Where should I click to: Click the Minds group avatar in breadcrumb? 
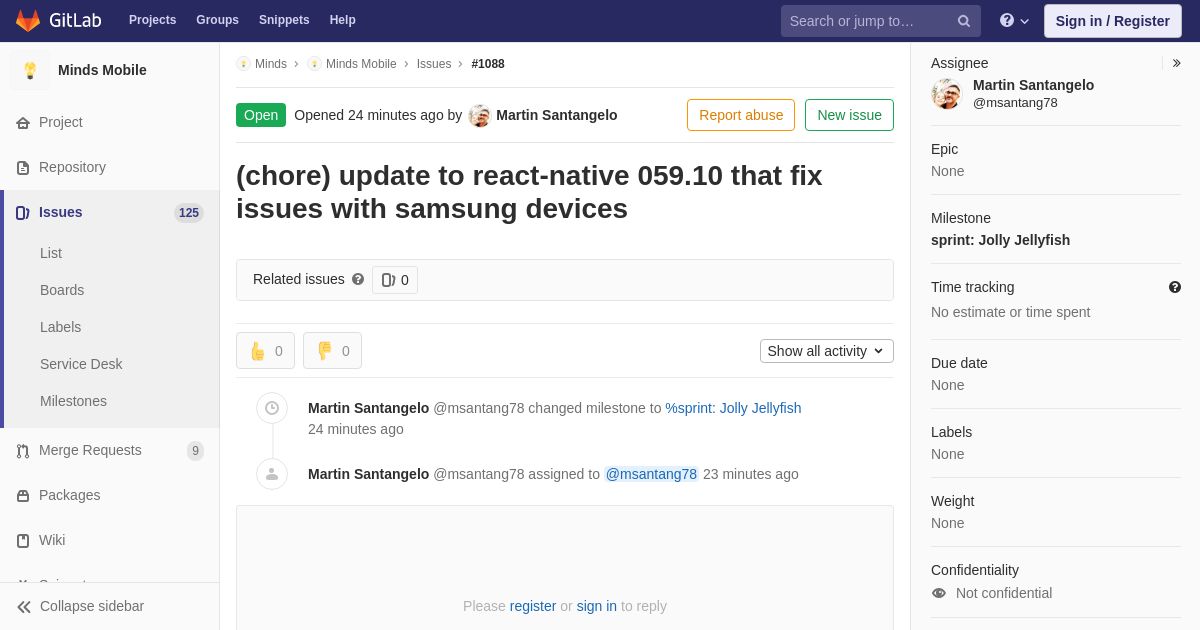243,64
